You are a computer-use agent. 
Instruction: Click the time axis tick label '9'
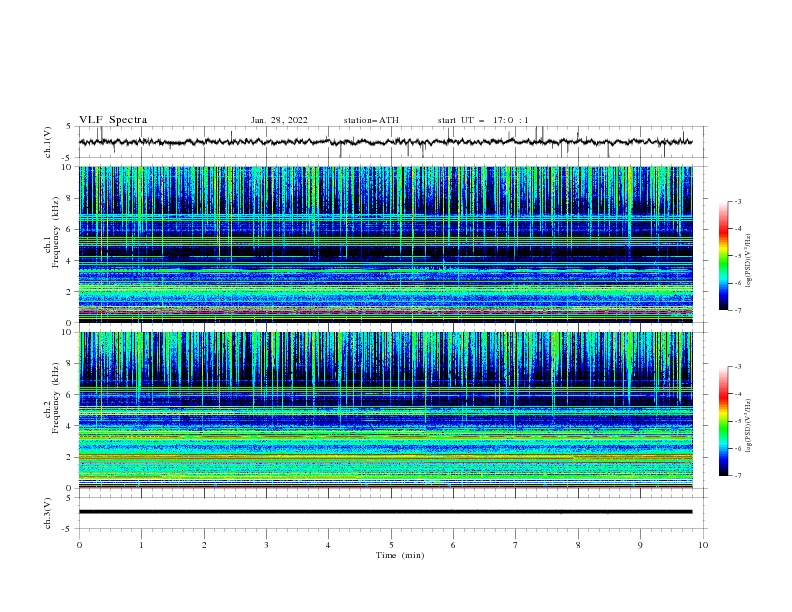click(x=640, y=545)
